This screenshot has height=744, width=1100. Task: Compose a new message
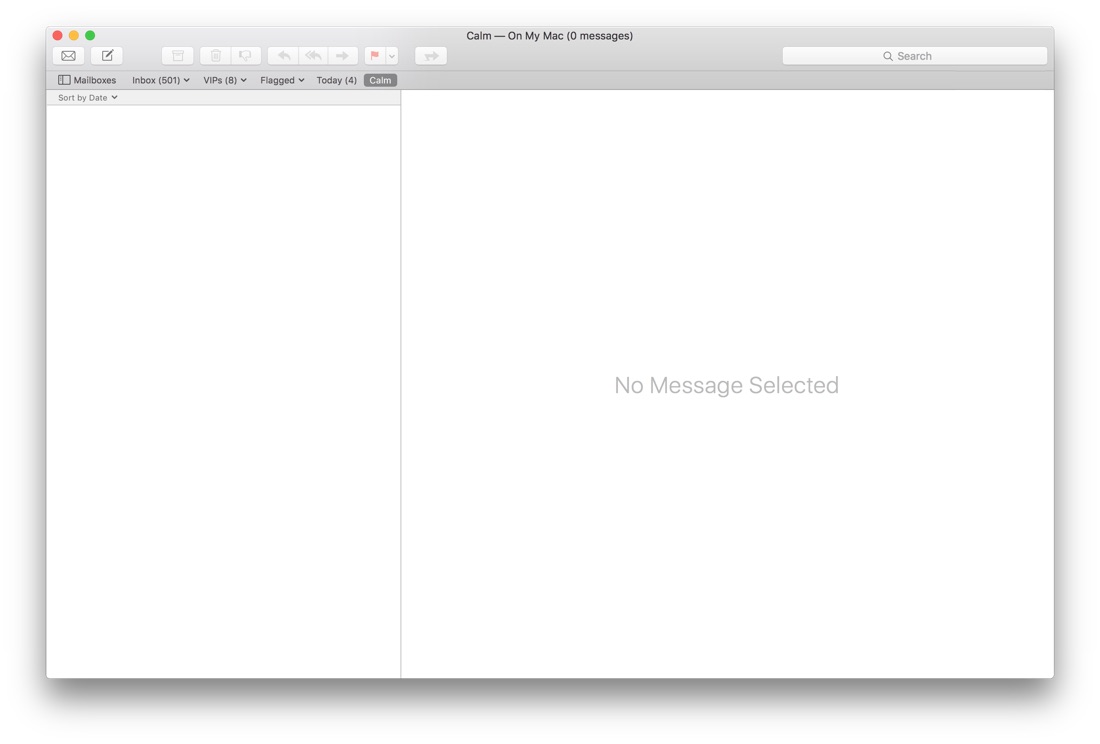(107, 55)
